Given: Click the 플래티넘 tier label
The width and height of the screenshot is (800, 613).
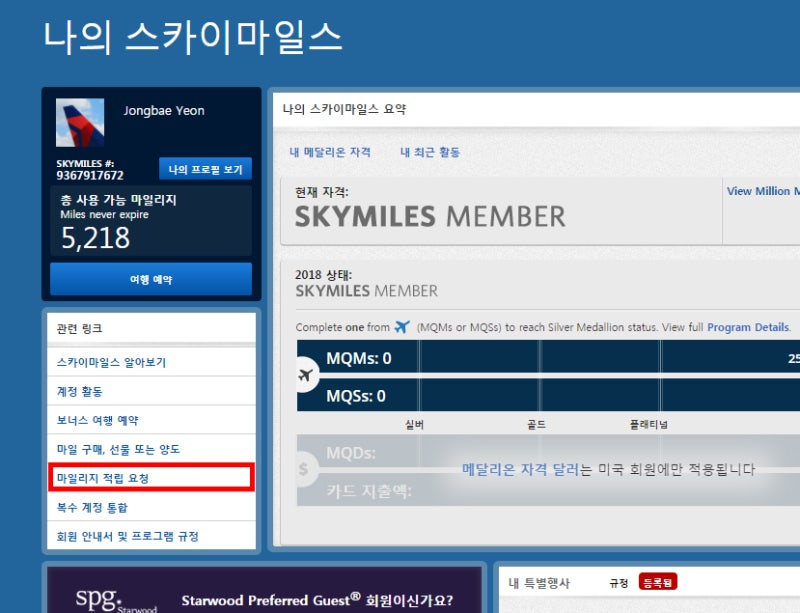Looking at the screenshot, I should coord(649,425).
